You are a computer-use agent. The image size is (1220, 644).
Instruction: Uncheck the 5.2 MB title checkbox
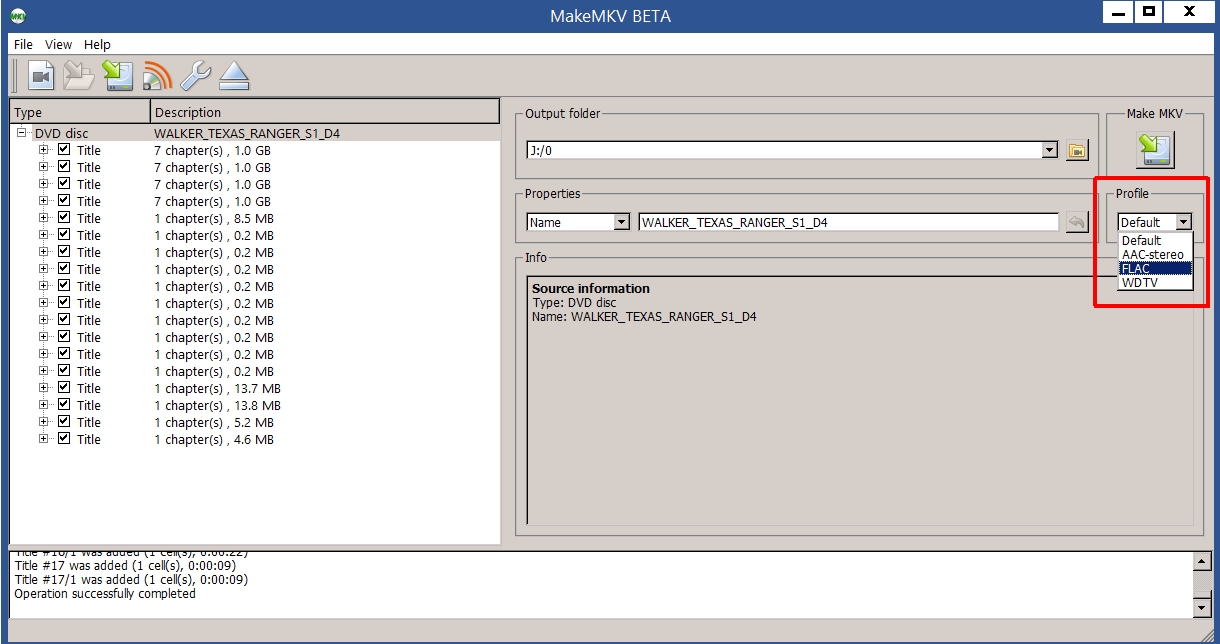click(x=64, y=422)
